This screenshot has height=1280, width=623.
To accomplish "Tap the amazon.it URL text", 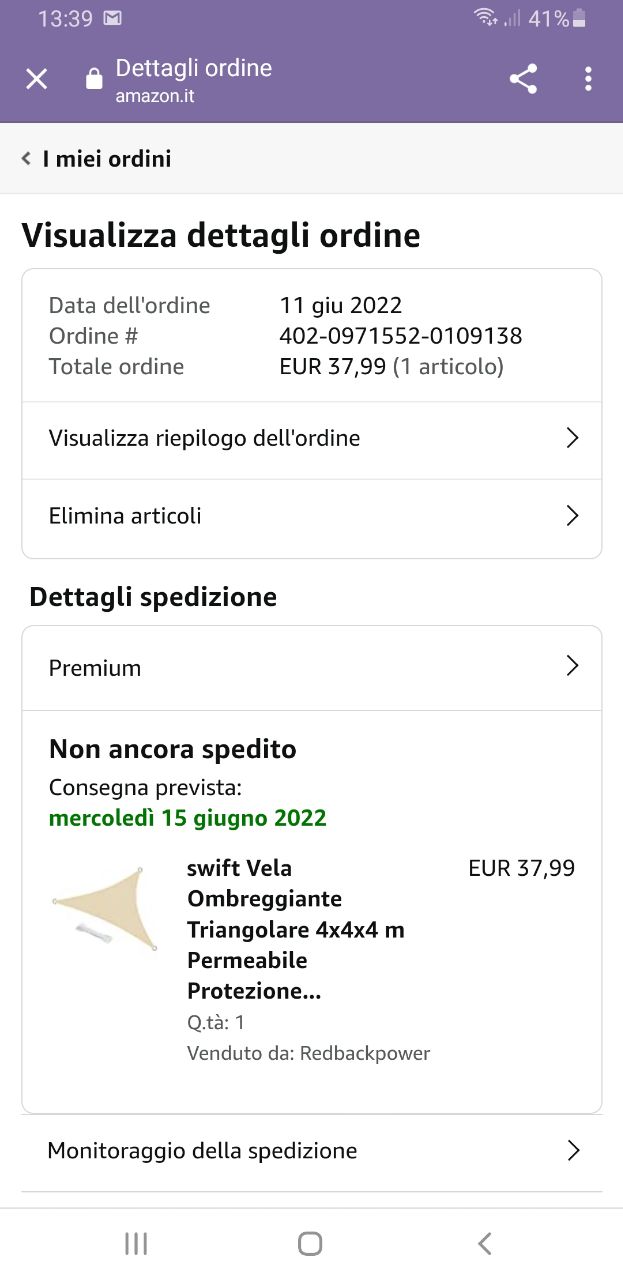I will pyautogui.click(x=155, y=97).
